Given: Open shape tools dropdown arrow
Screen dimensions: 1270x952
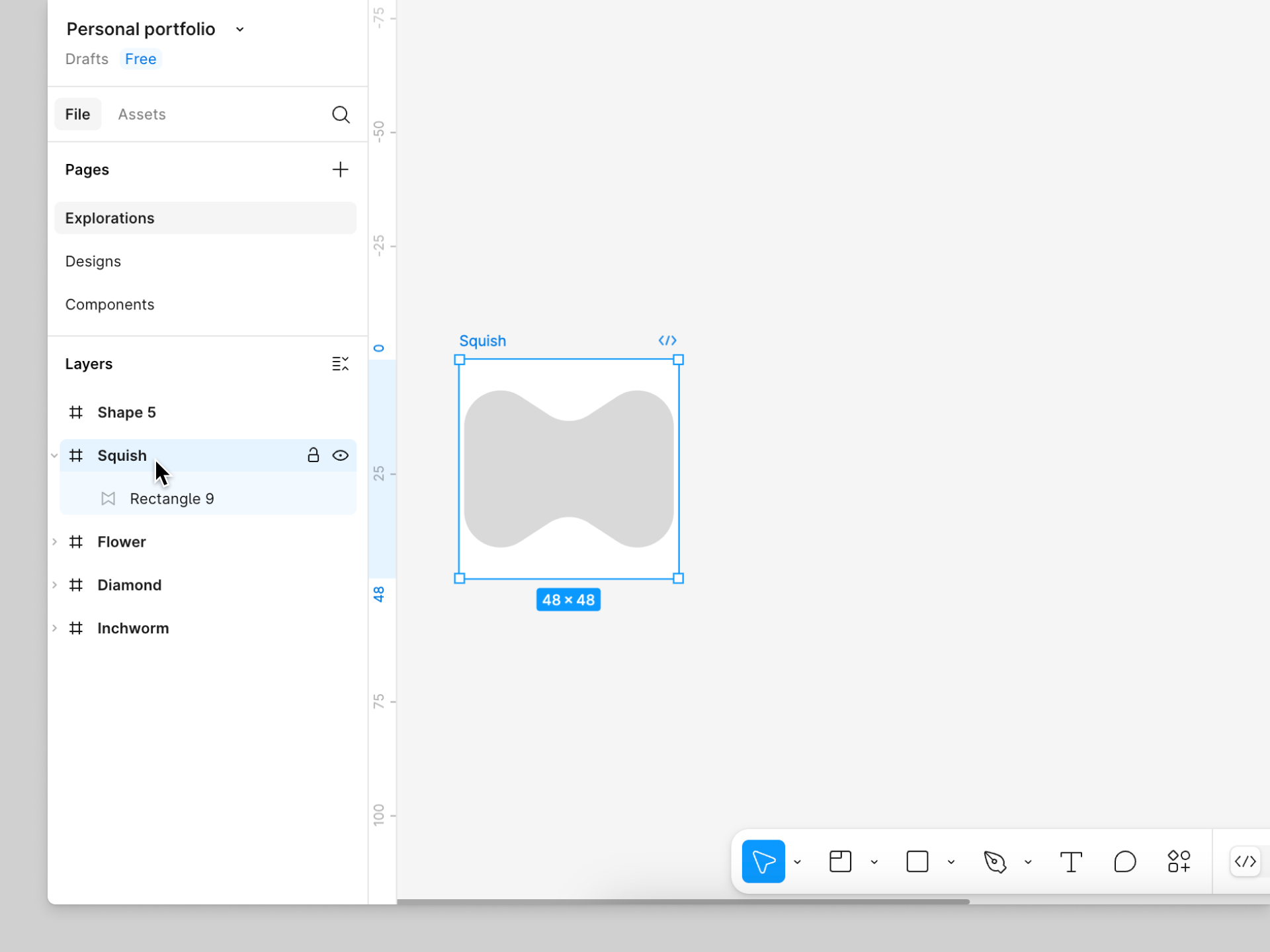Looking at the screenshot, I should [x=951, y=862].
